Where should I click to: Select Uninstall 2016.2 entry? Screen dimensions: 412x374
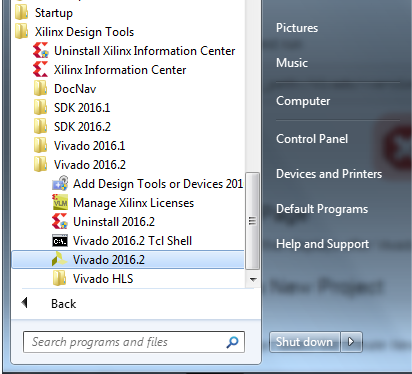[114, 222]
